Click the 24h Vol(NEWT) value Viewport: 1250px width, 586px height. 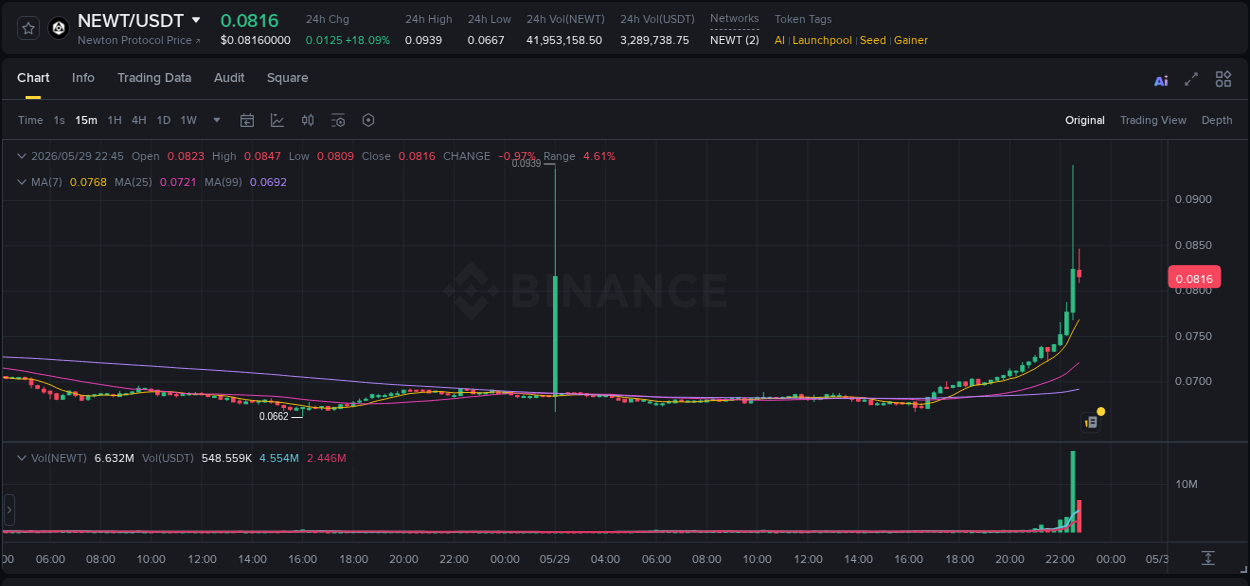pyautogui.click(x=564, y=40)
